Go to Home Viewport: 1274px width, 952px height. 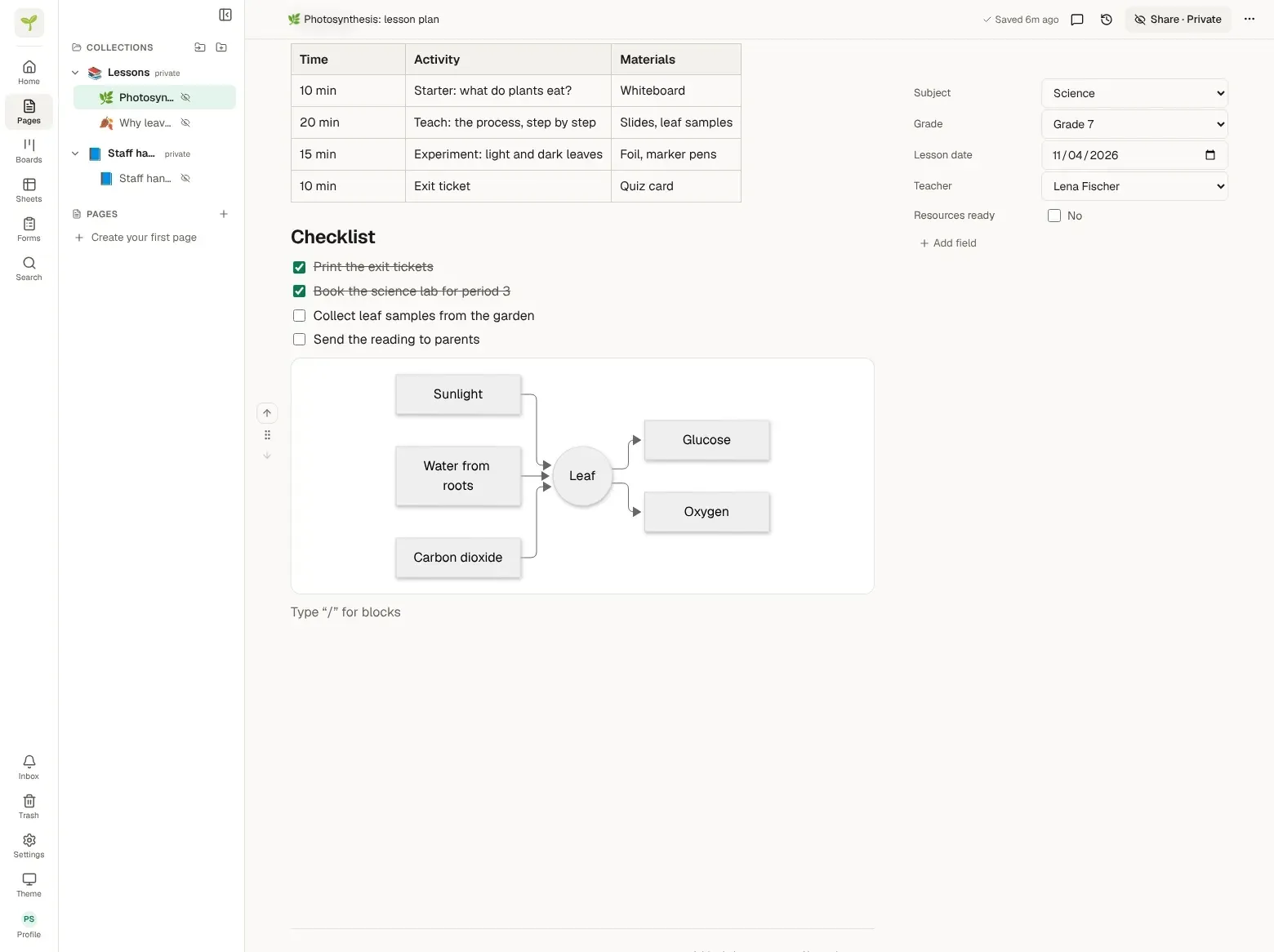[x=29, y=72]
